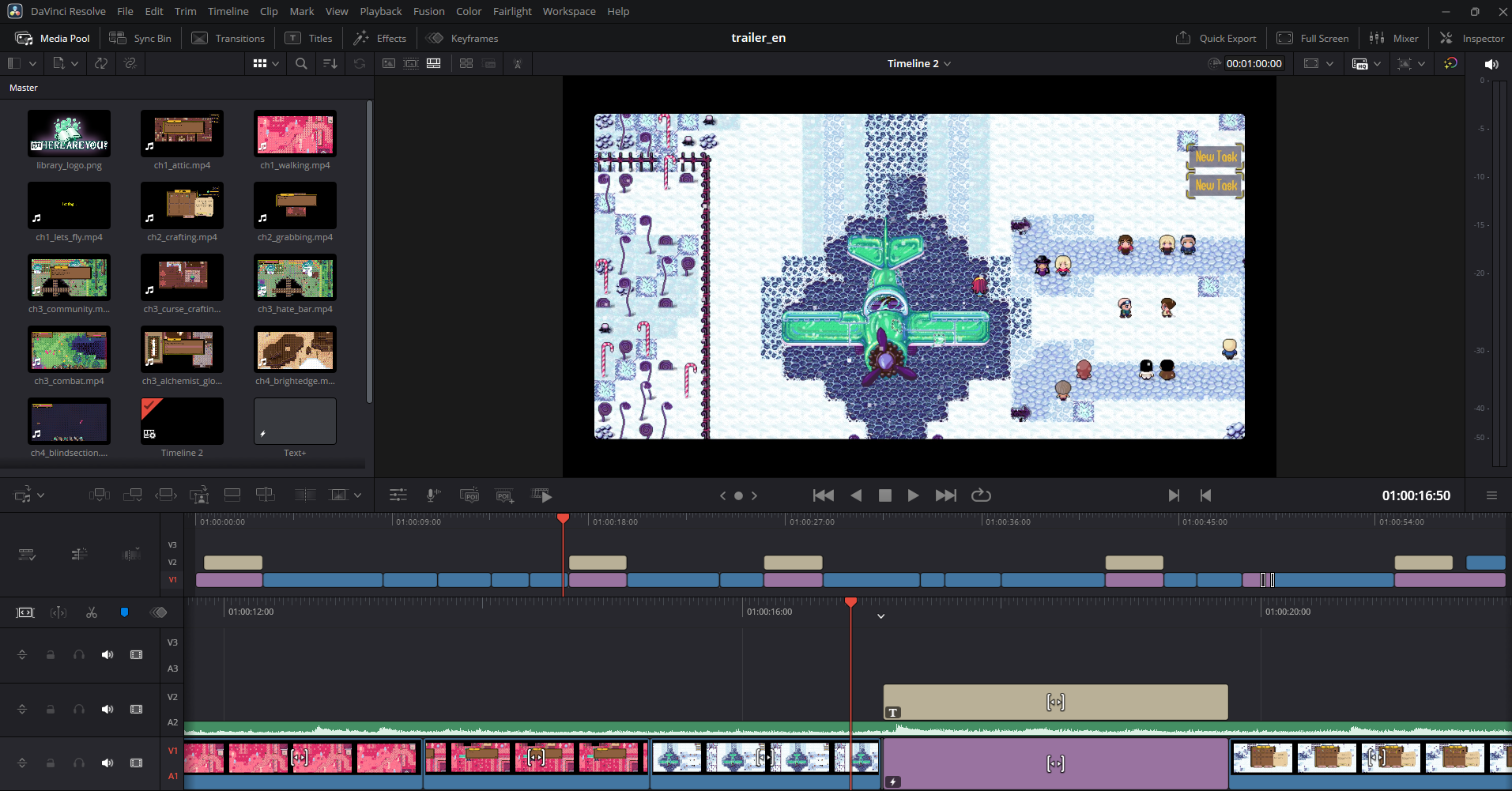The width and height of the screenshot is (1512, 791).
Task: Select the ch3_combat.mp4 thumbnail
Action: click(x=69, y=349)
